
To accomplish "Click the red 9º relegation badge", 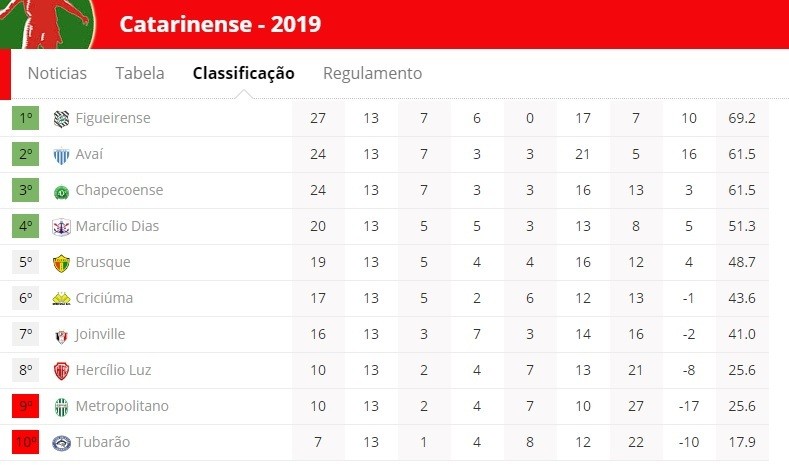I will pos(26,406).
